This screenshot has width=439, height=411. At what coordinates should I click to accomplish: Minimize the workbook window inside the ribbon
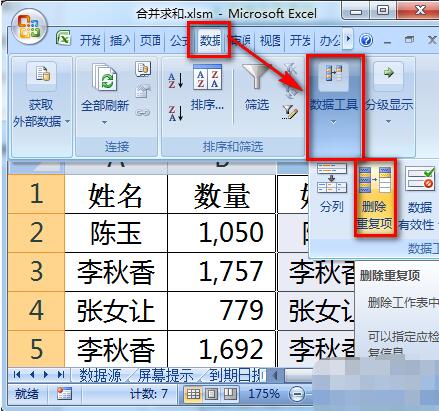click(387, 42)
